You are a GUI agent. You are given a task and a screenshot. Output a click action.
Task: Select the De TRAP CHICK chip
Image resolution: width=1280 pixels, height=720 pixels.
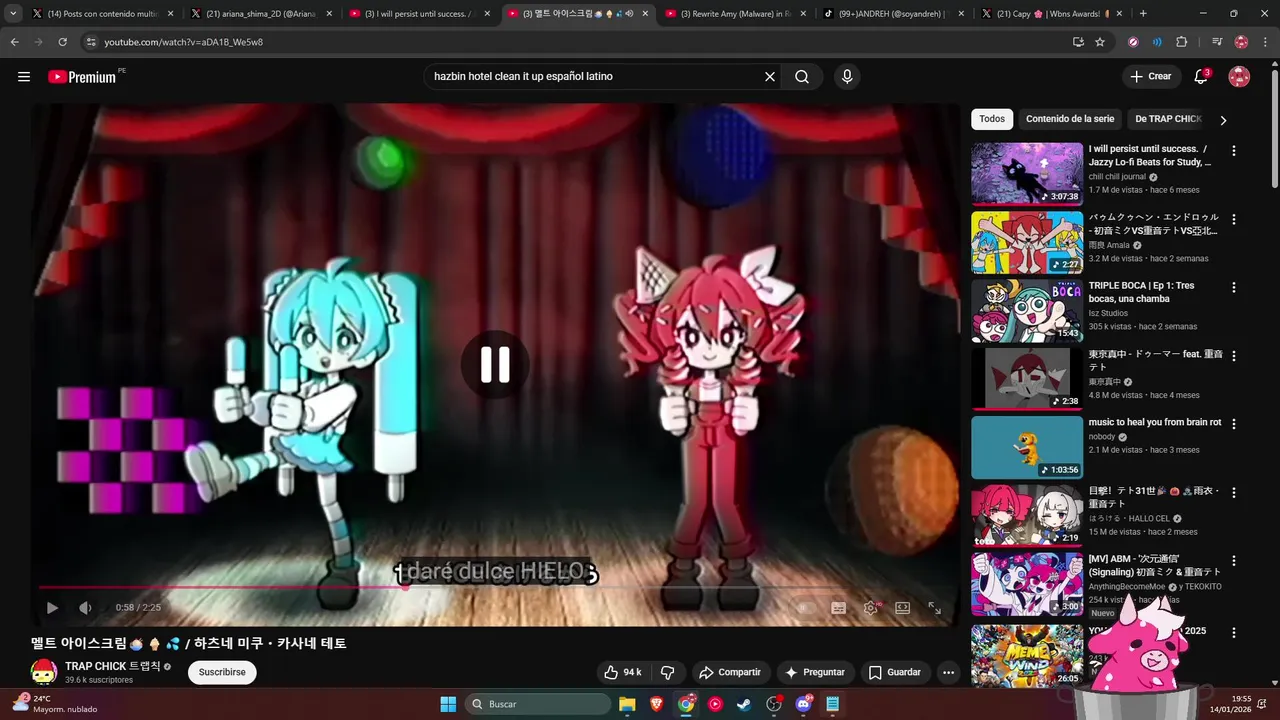point(1168,119)
